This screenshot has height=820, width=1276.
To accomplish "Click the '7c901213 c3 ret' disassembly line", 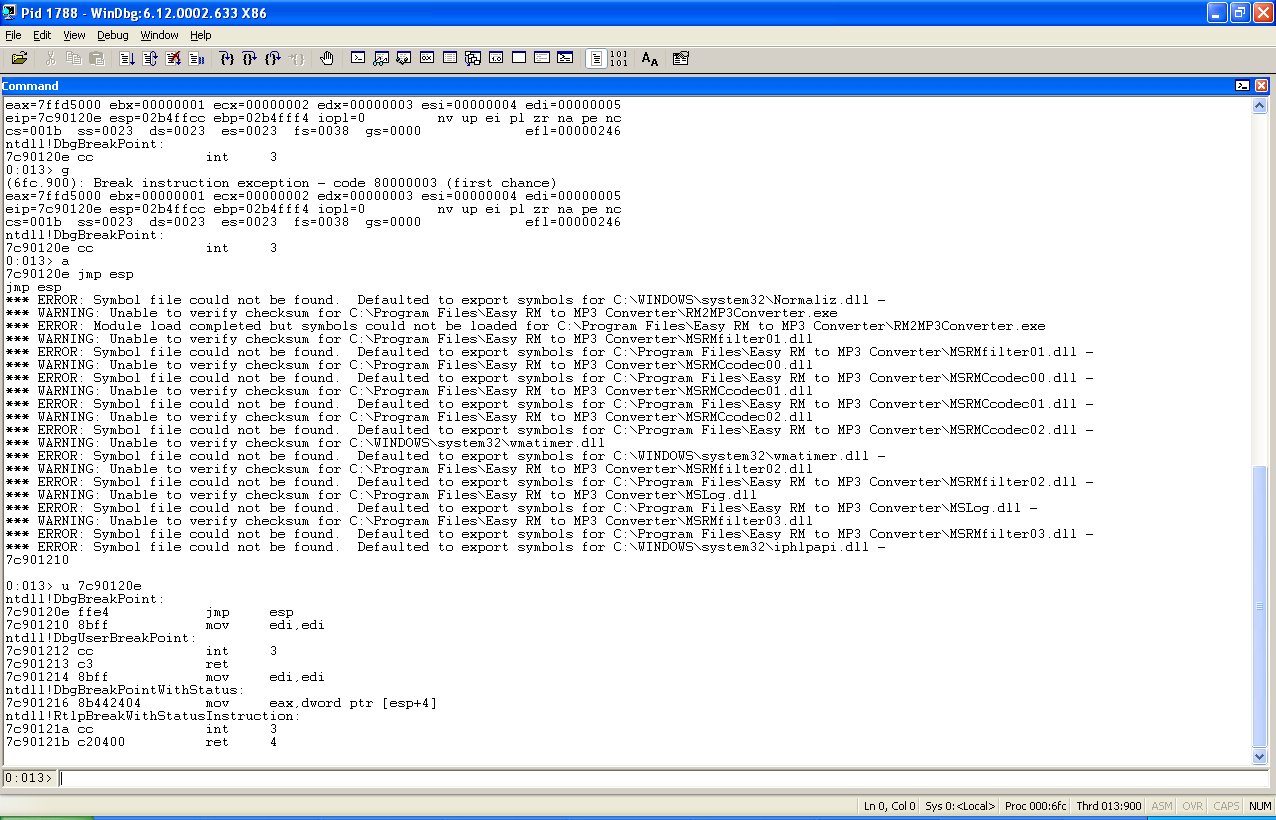I will click(118, 664).
